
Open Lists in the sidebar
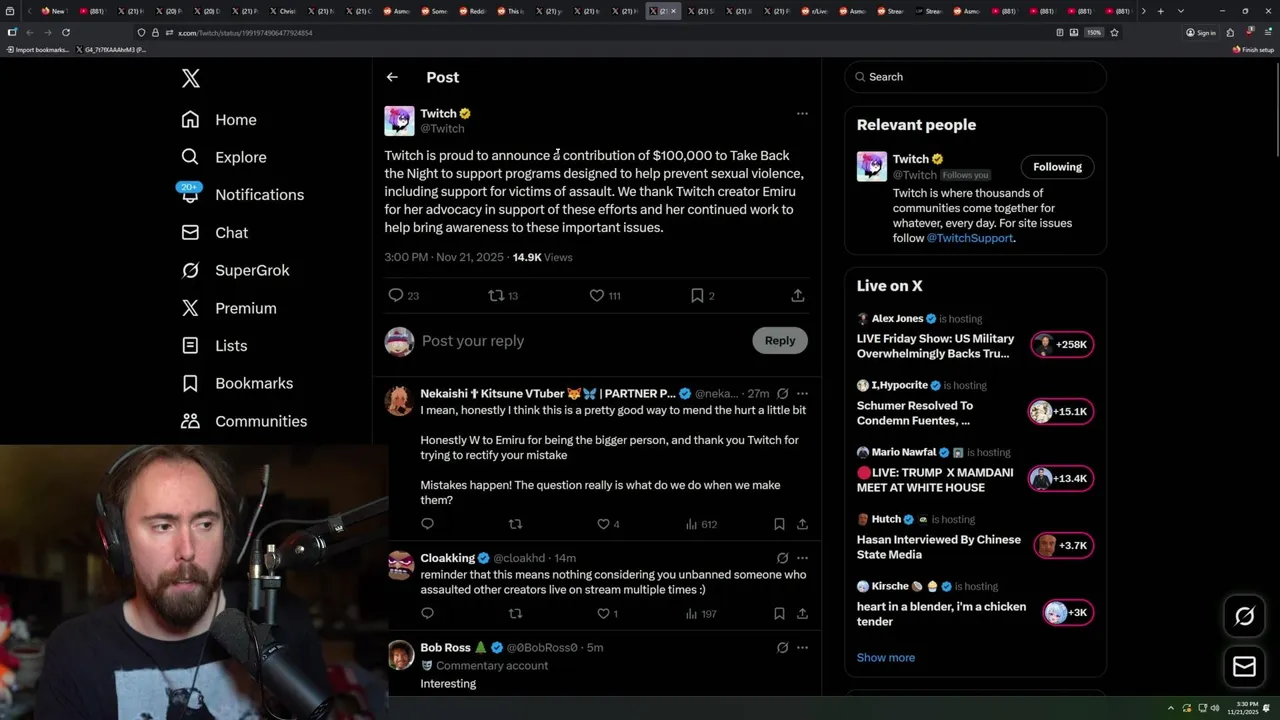pos(214,346)
